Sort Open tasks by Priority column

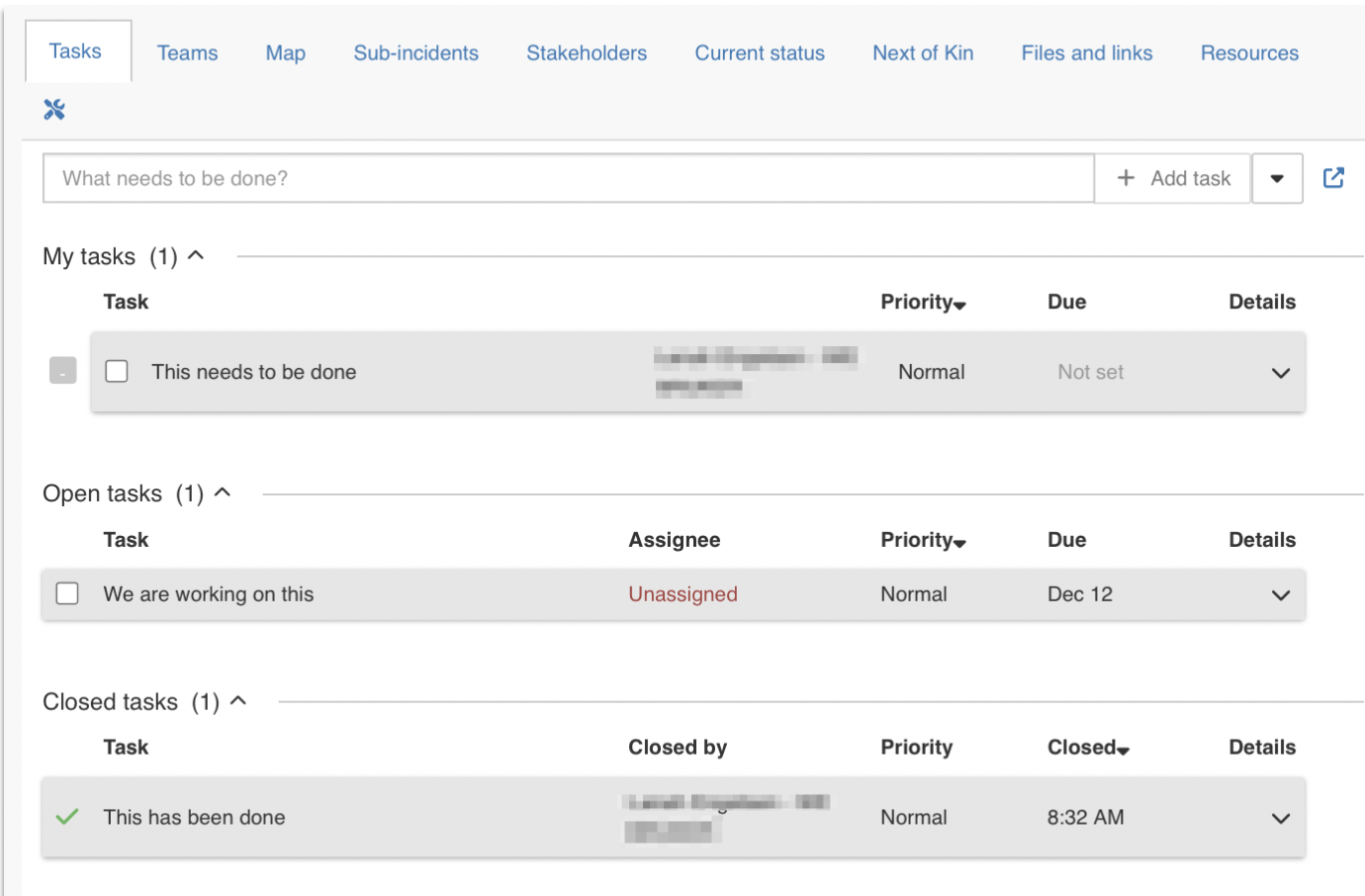tap(922, 540)
